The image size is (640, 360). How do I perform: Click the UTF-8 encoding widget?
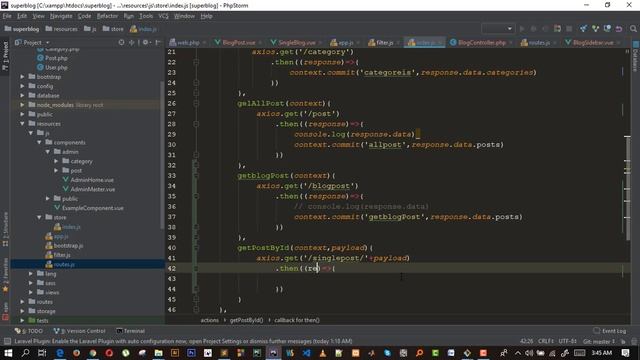point(567,341)
